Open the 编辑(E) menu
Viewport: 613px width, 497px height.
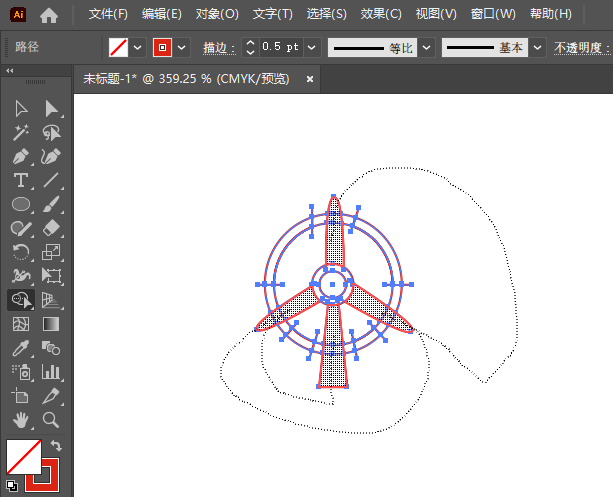click(162, 14)
